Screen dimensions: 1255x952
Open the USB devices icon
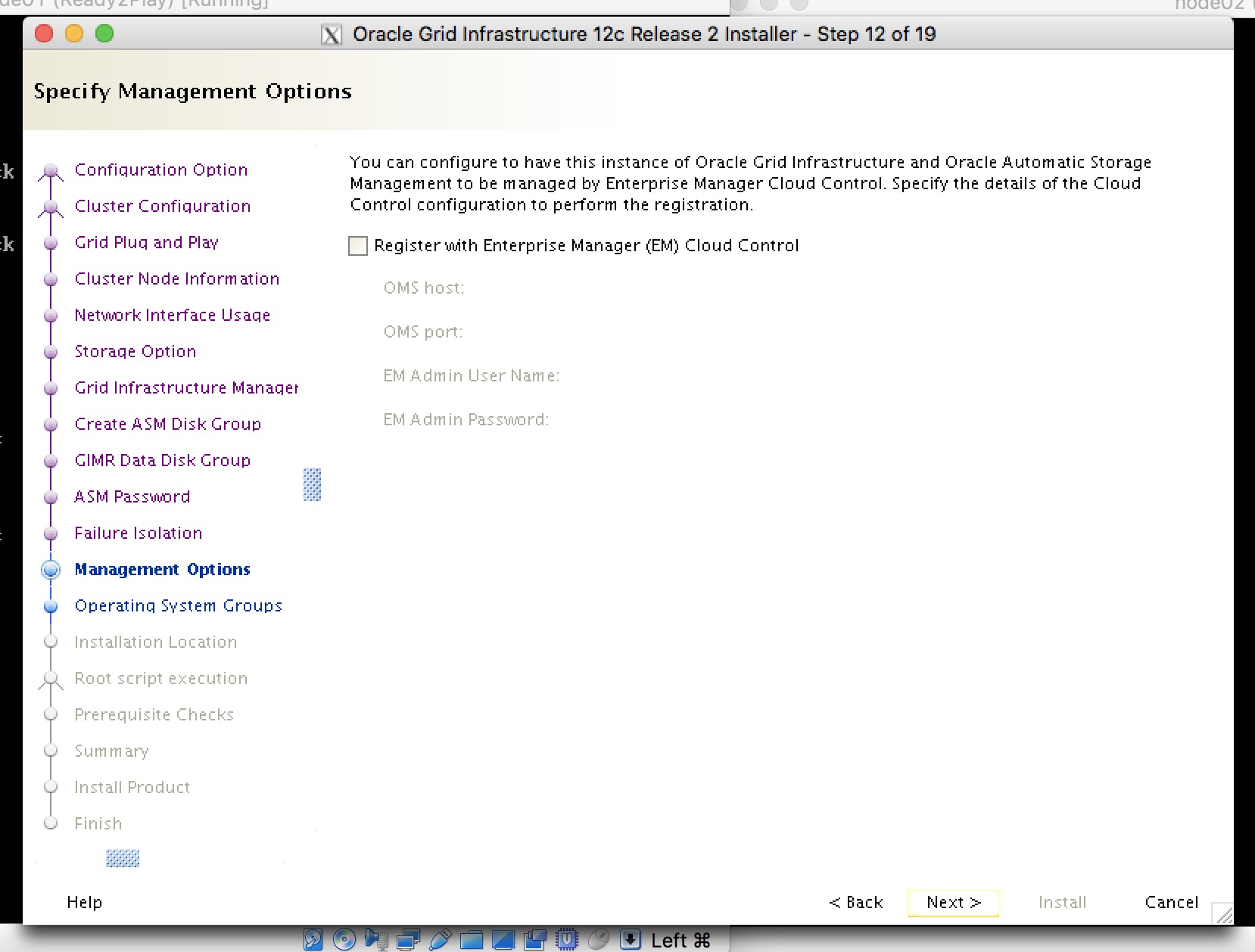440,939
